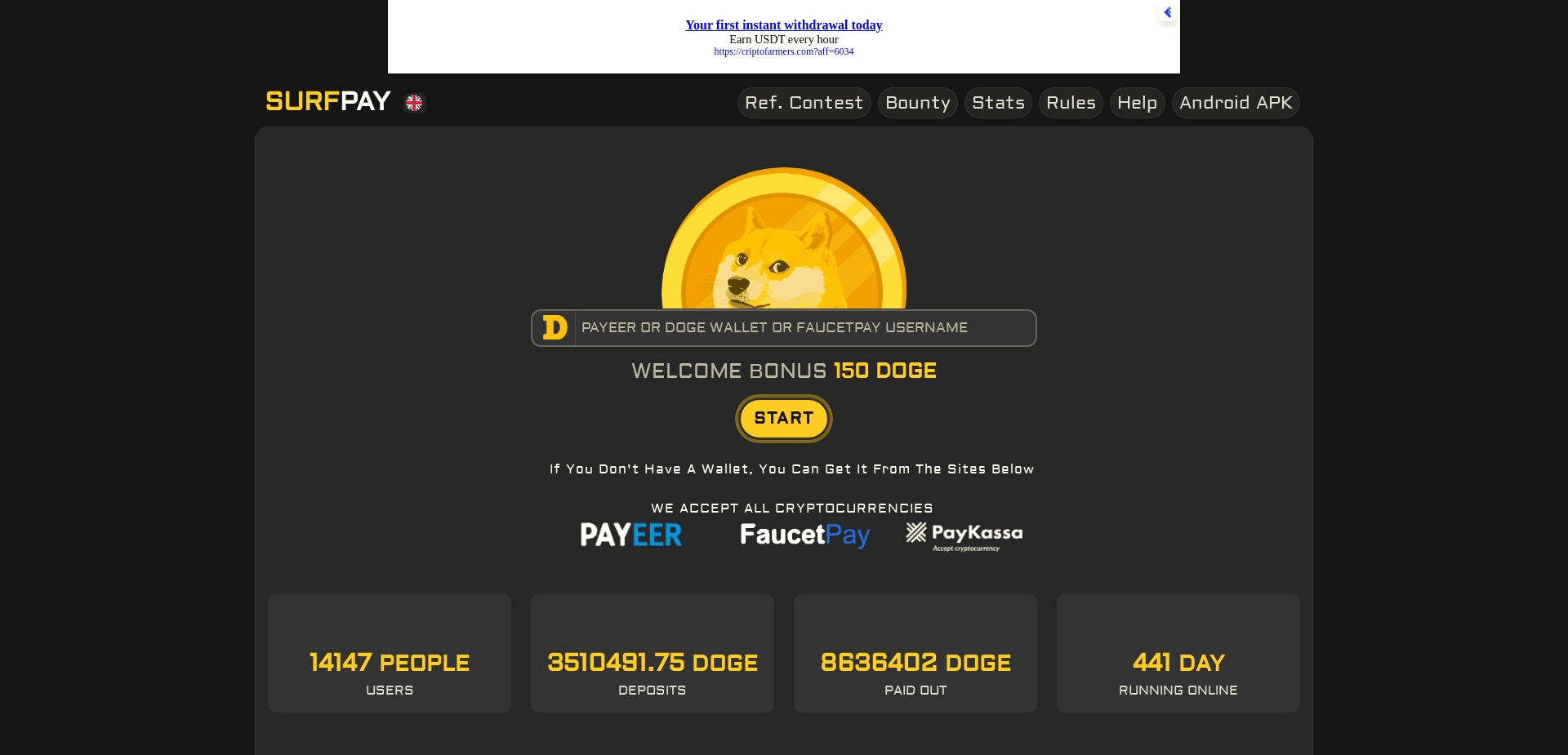Select the FaucetPay payment logo

804,535
